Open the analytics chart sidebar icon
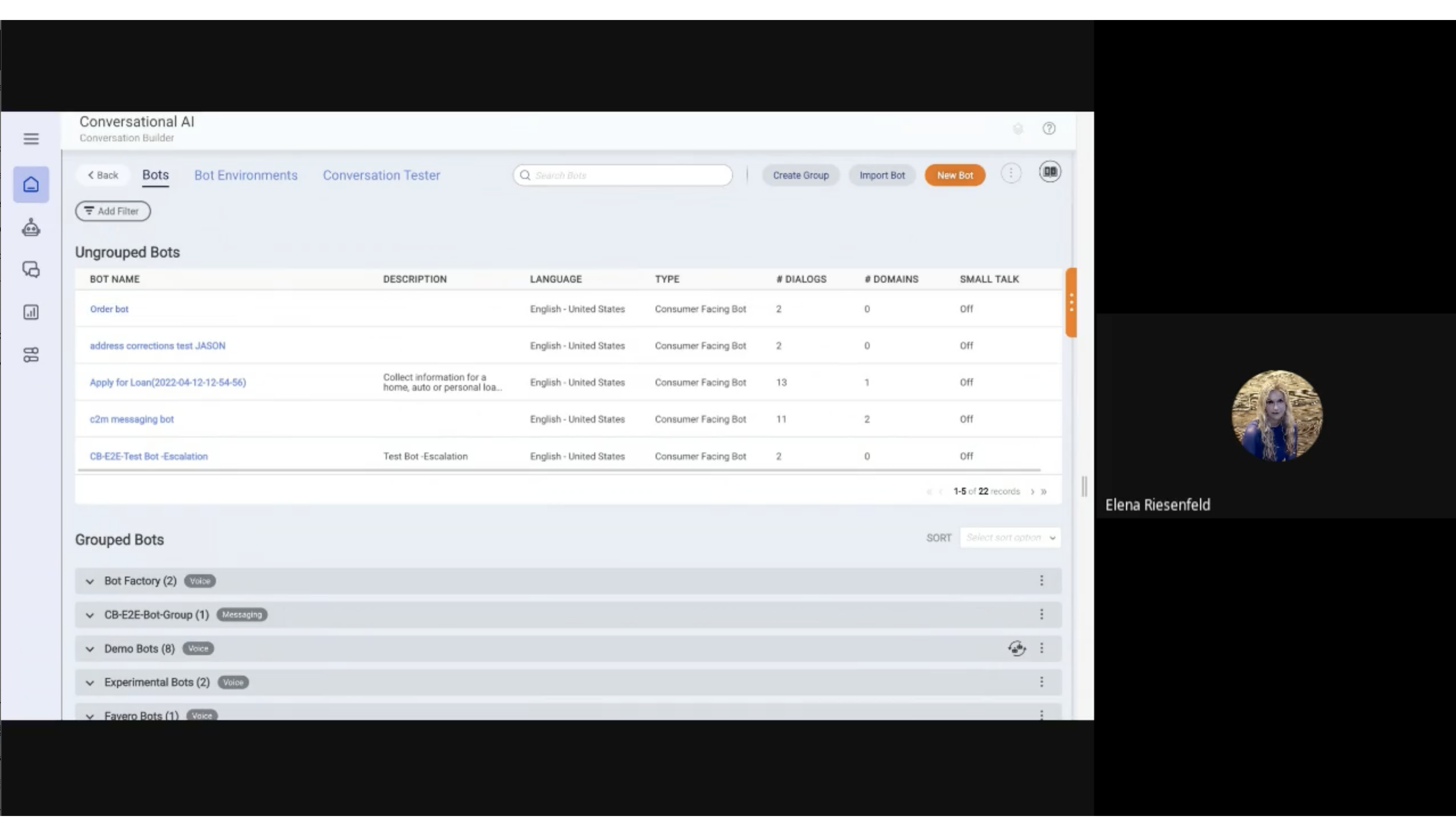Screen dimensions: 1456x836 pos(31,312)
